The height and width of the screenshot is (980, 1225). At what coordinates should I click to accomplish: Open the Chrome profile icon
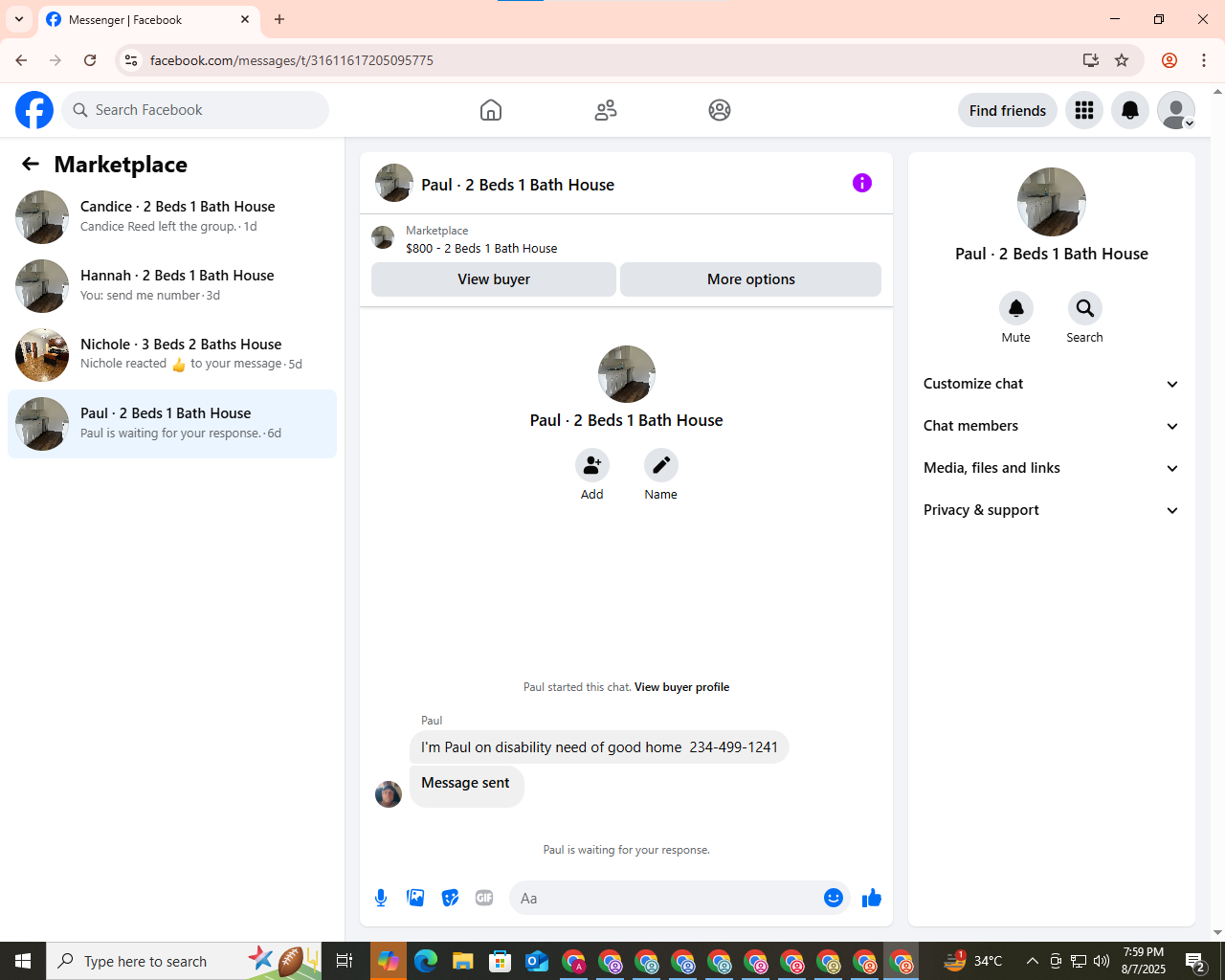tap(1169, 60)
